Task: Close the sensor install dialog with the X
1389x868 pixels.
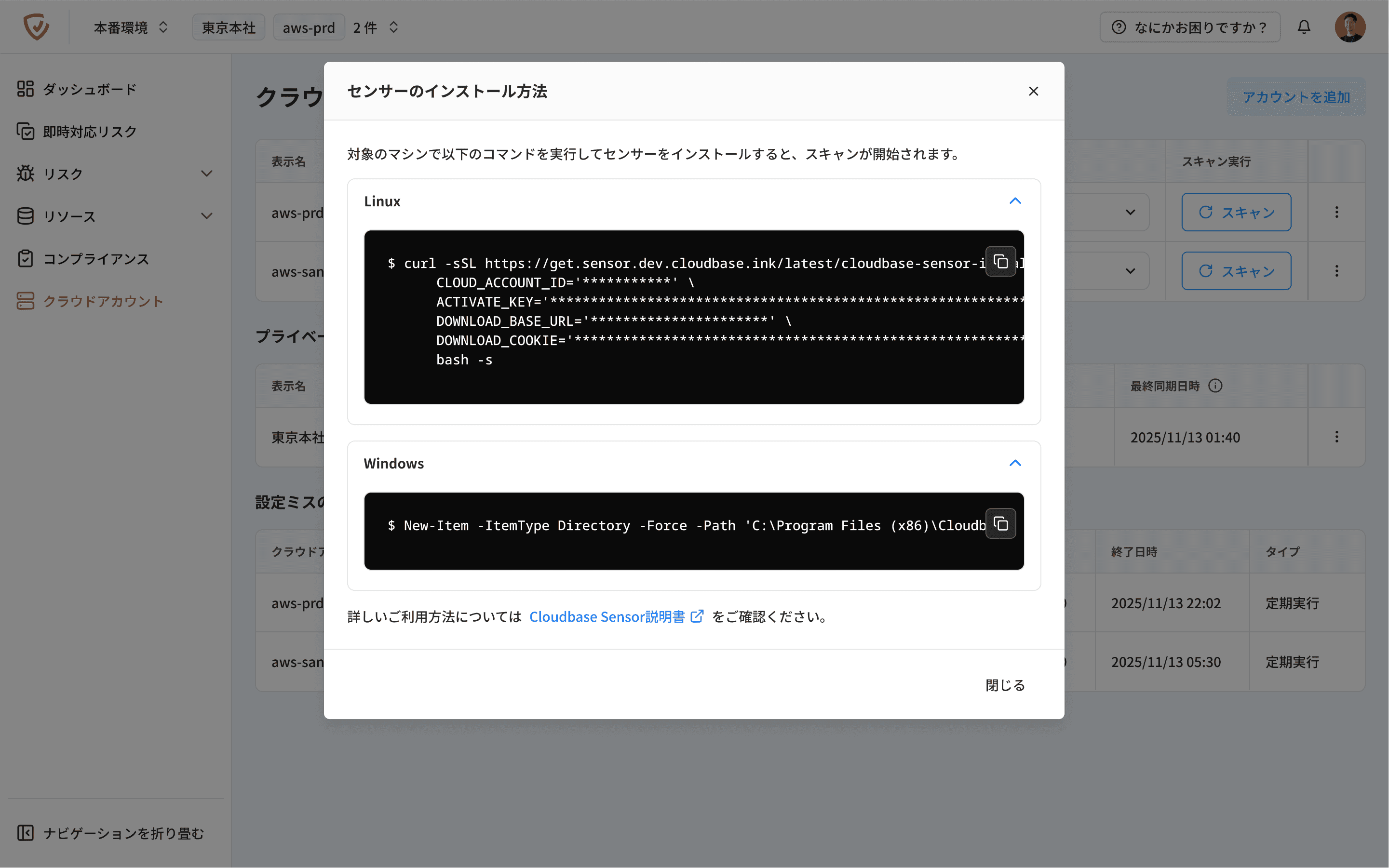Action: (x=1033, y=91)
